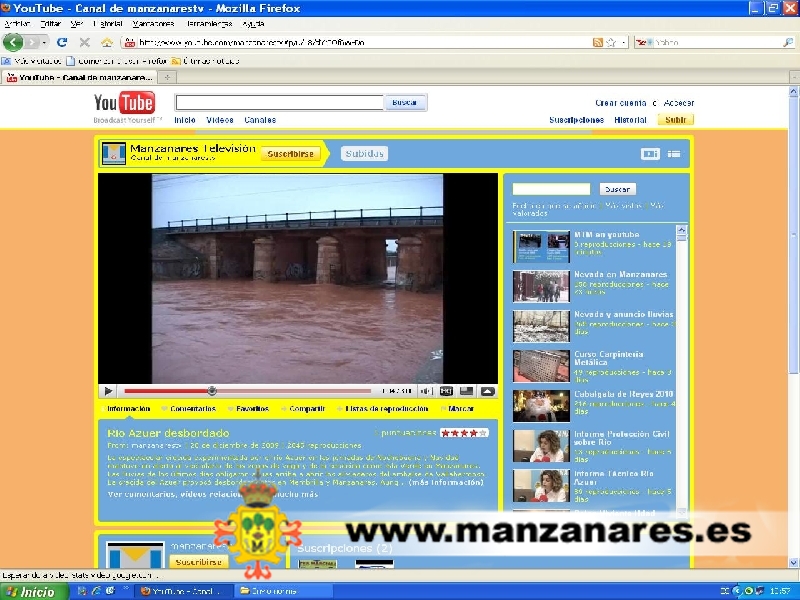The image size is (800, 600).
Task: Open the Inicio link in YouTube nav
Action: 185,120
